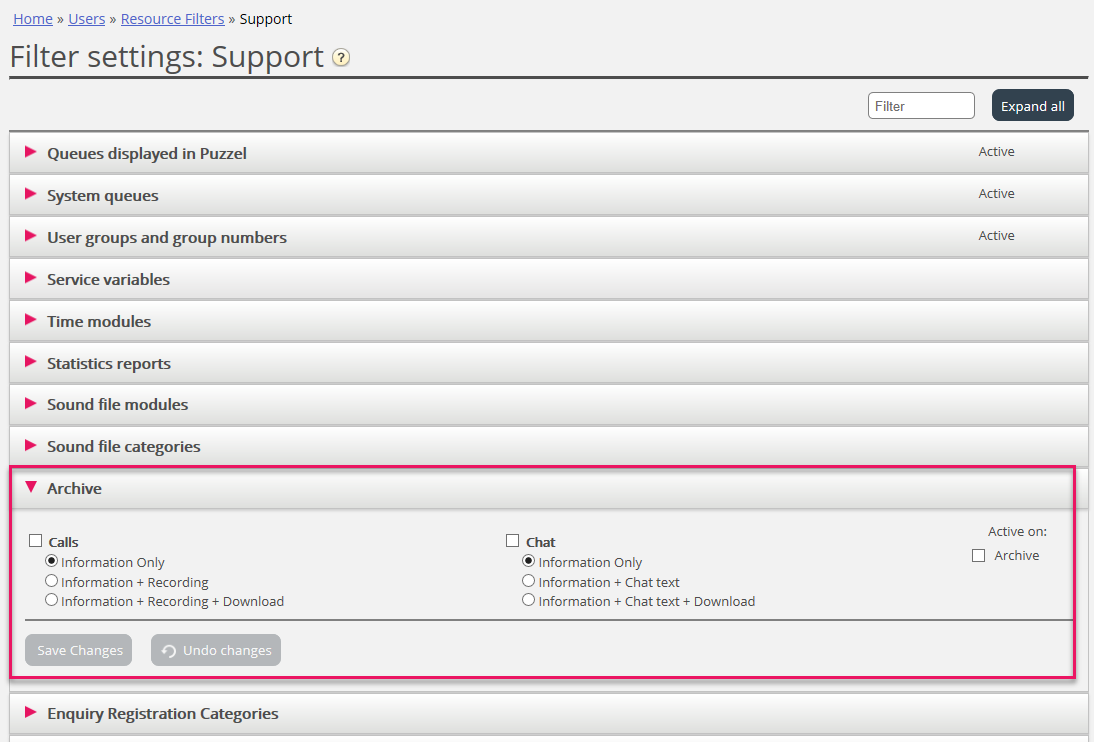Open the Service variables accordion

108,279
